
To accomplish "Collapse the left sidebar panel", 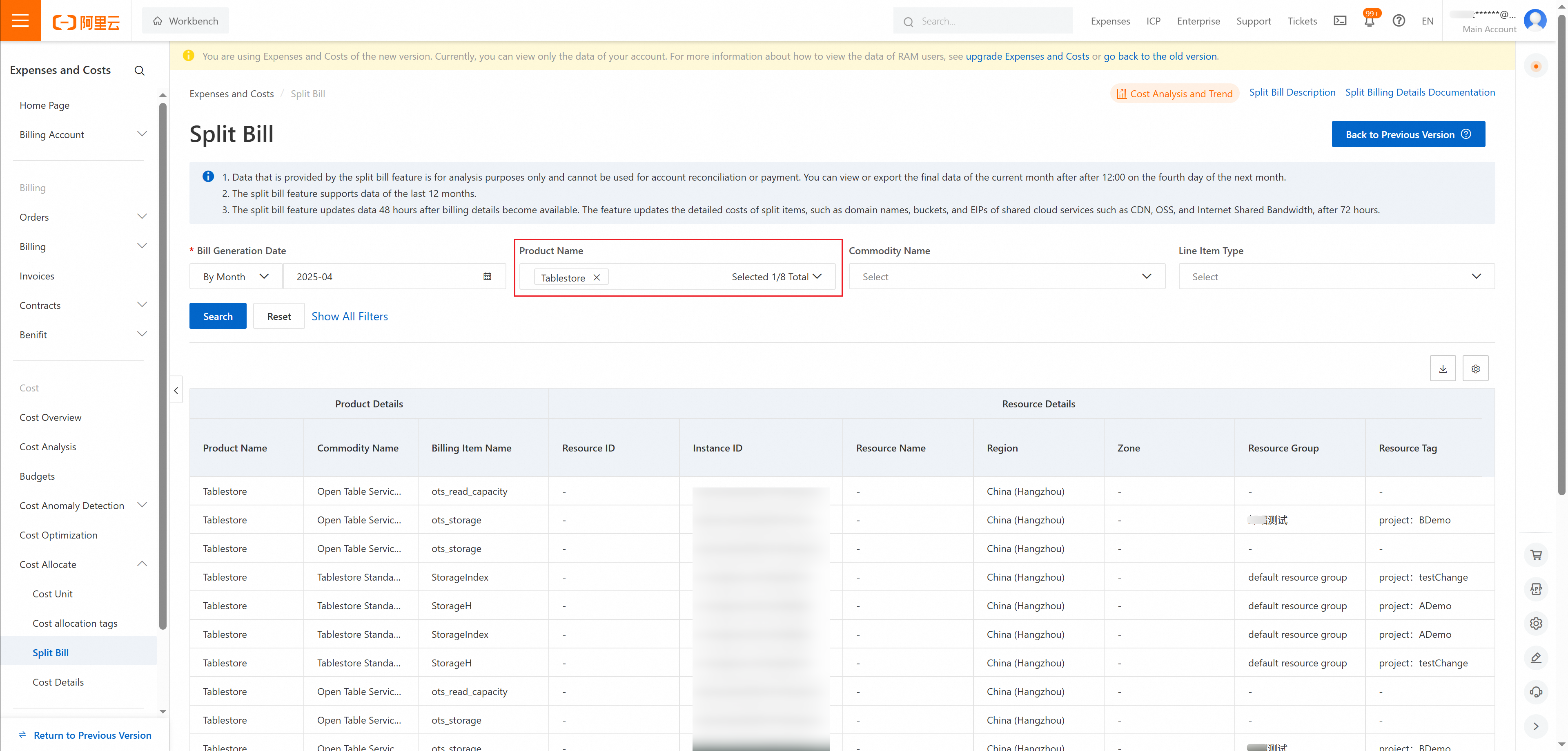I will pos(176,391).
